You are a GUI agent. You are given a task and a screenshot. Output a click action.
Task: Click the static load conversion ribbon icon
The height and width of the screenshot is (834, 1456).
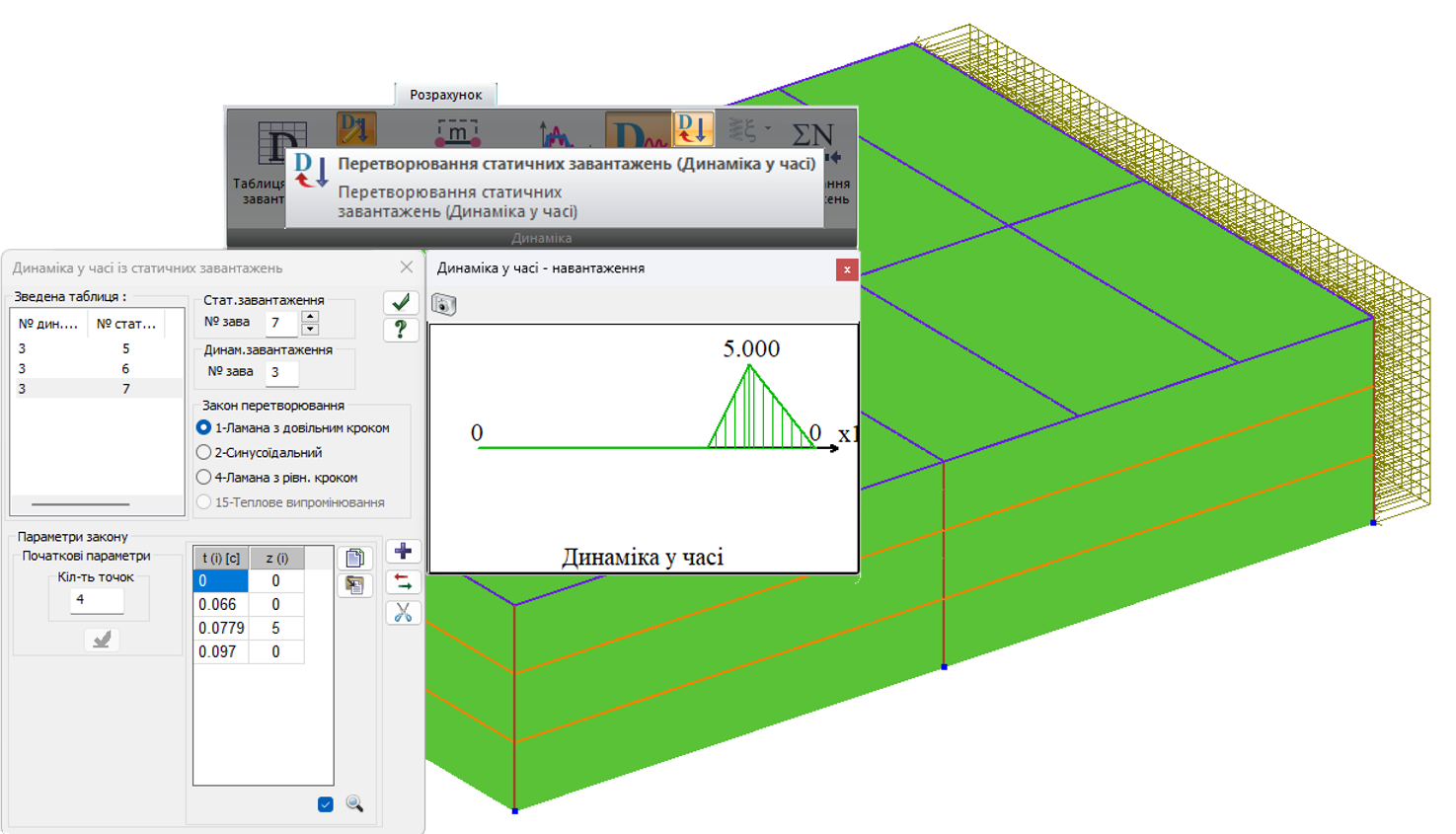click(x=693, y=128)
